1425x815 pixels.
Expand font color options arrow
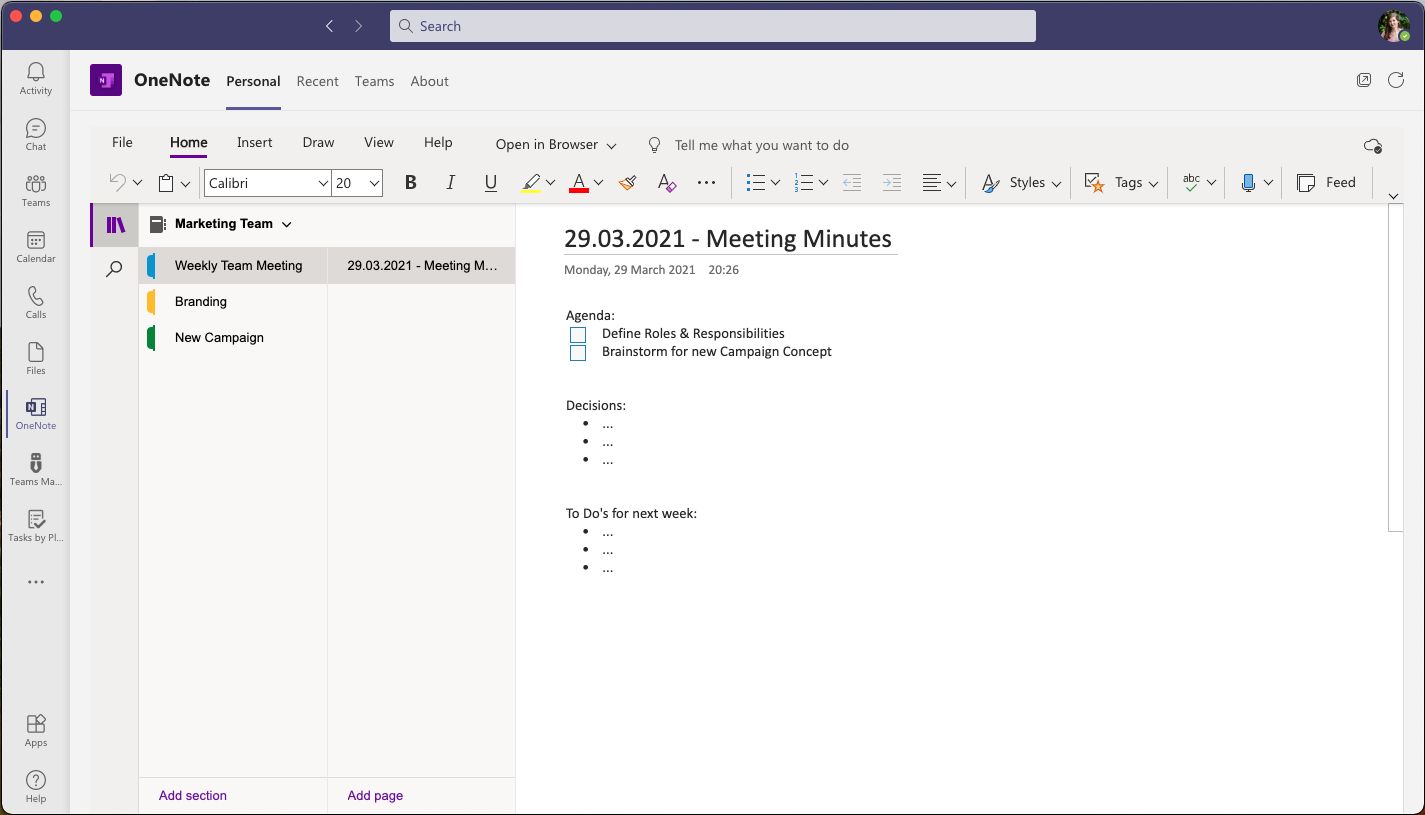pos(598,183)
